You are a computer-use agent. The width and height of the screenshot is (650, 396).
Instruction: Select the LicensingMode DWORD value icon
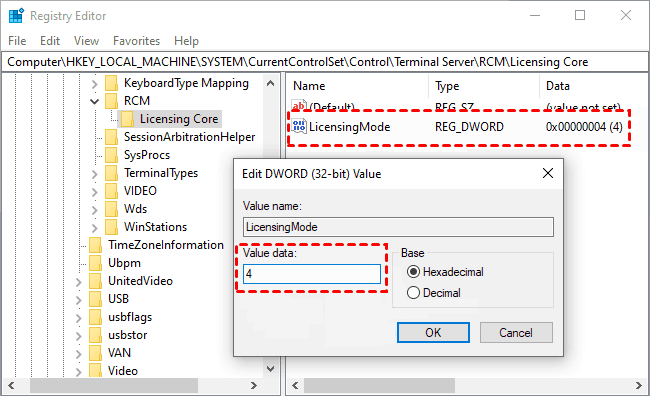[299, 126]
